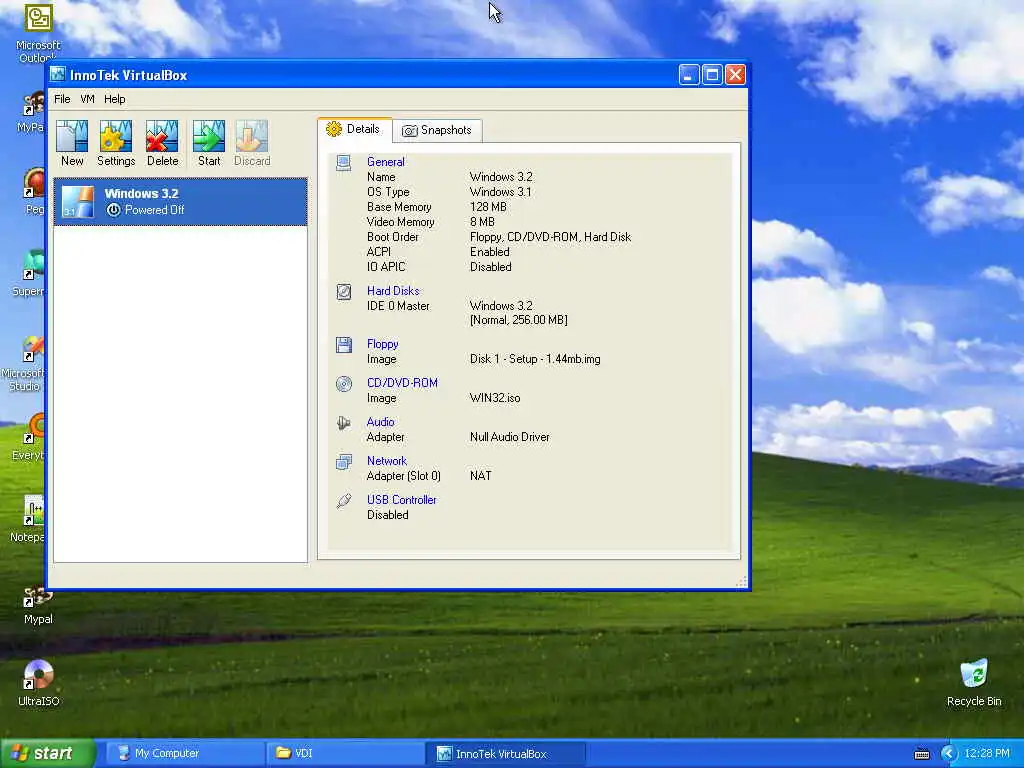
Task: Open the UltraISO desktop icon
Action: (39, 675)
